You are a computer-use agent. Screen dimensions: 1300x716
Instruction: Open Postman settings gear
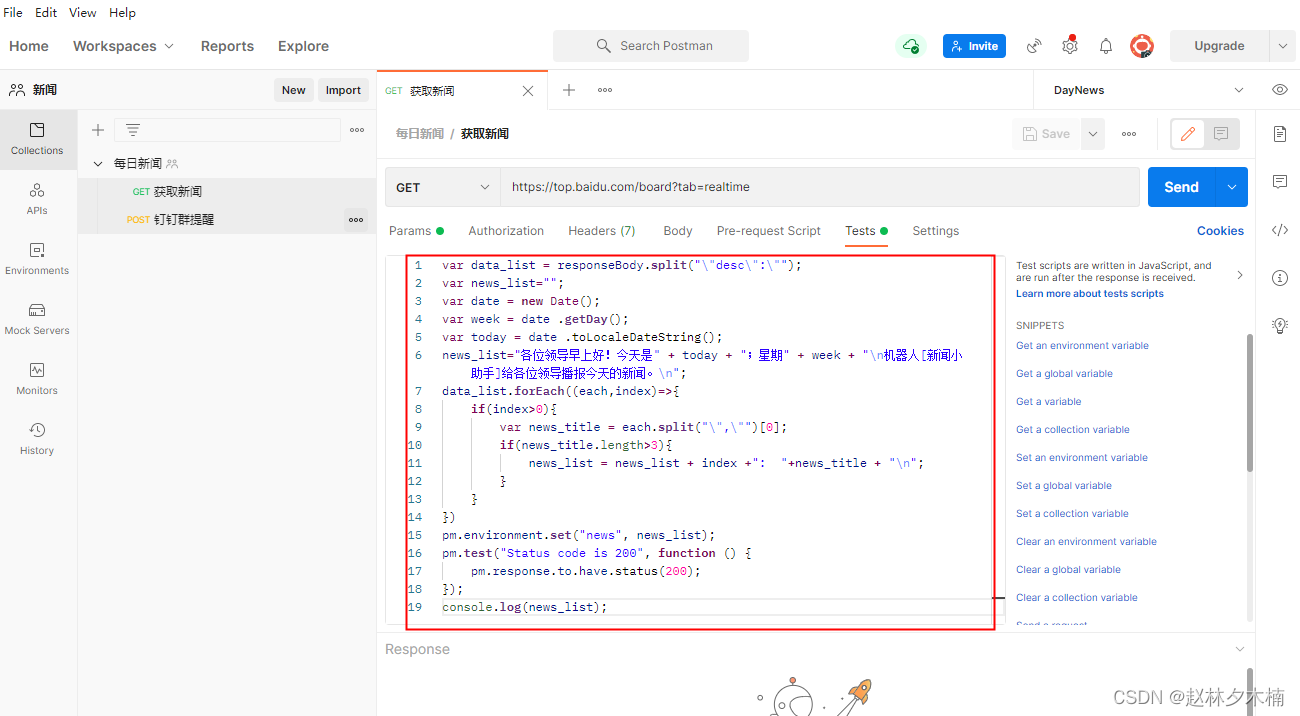click(1070, 46)
